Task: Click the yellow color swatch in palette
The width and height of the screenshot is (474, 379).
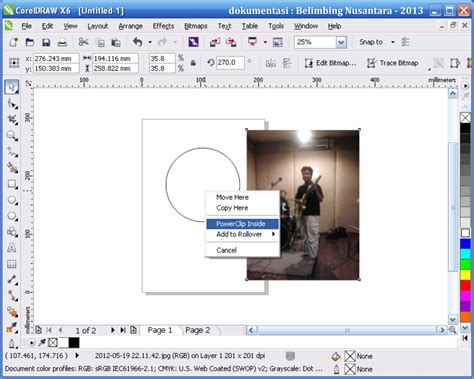Action: [x=465, y=275]
